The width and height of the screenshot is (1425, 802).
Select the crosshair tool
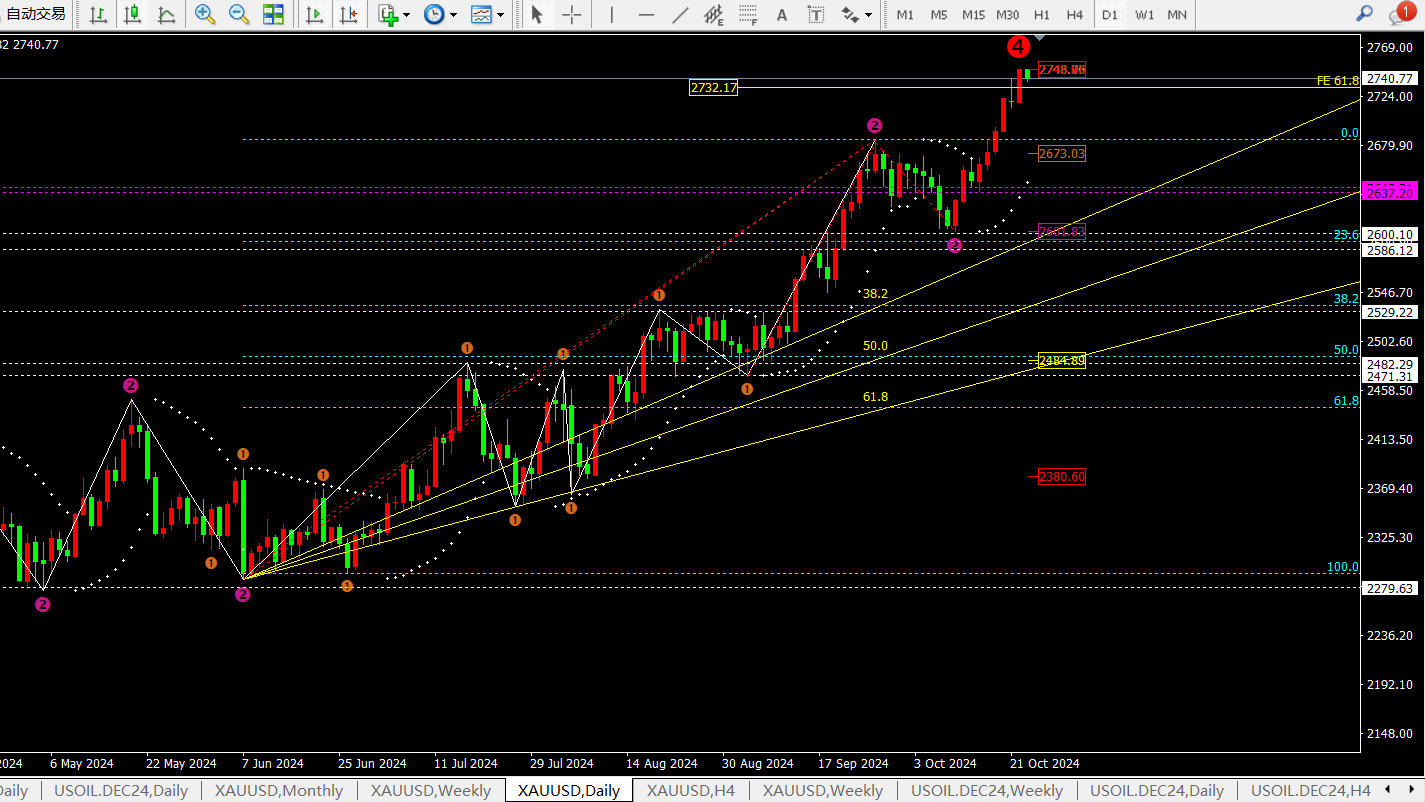coord(571,14)
